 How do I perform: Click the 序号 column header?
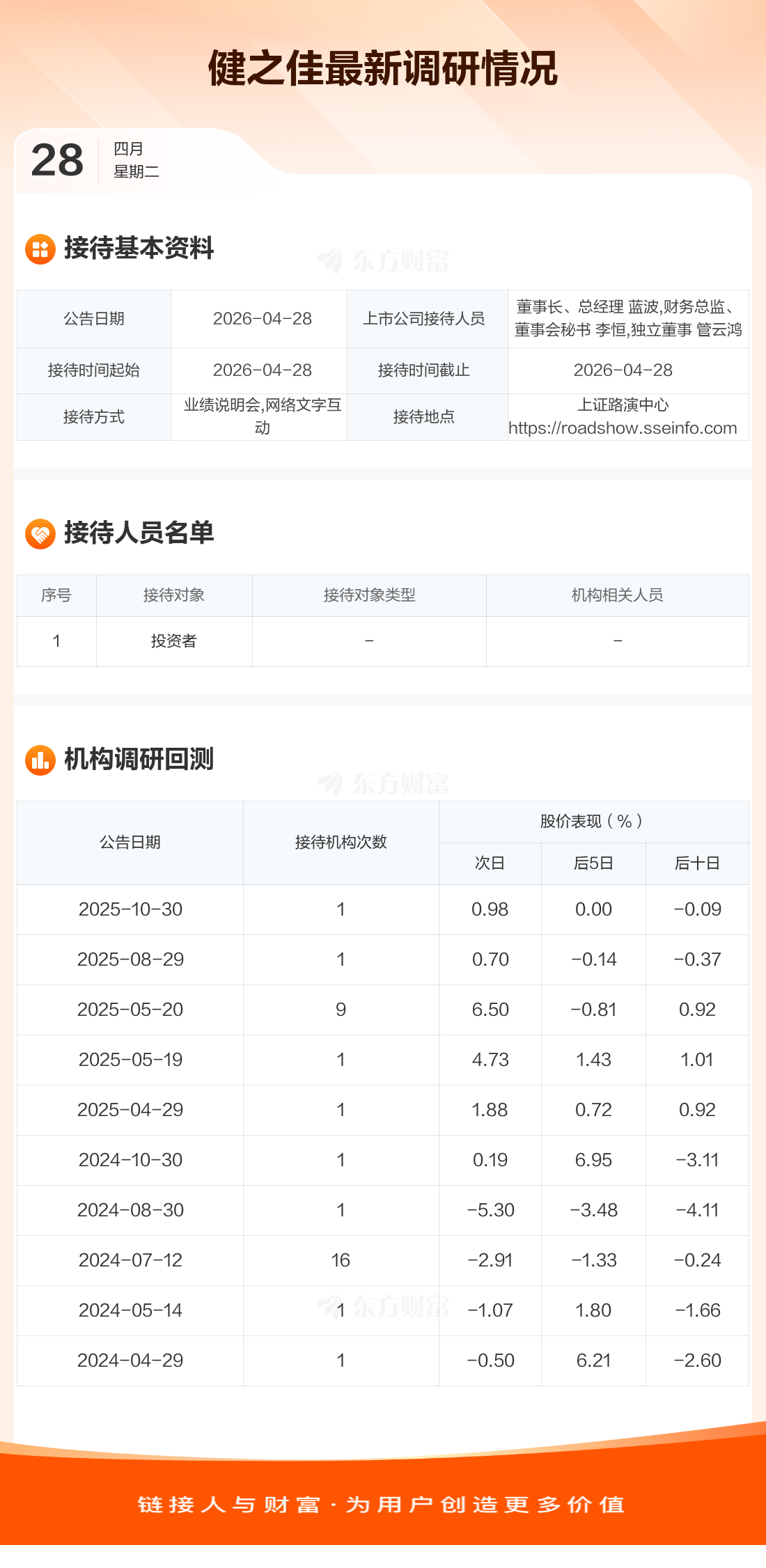click(56, 595)
